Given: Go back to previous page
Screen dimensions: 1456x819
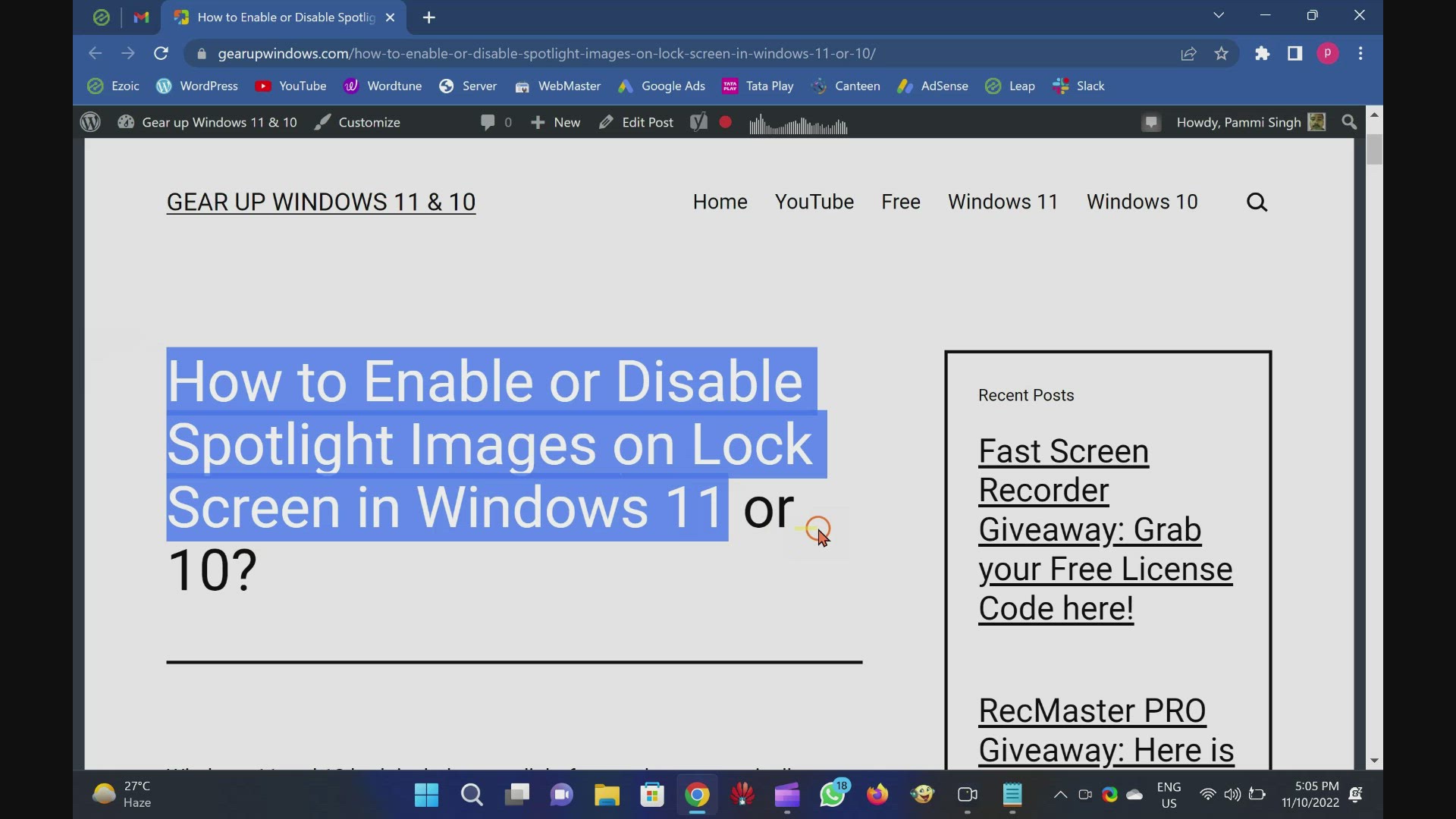Looking at the screenshot, I should 95,53.
